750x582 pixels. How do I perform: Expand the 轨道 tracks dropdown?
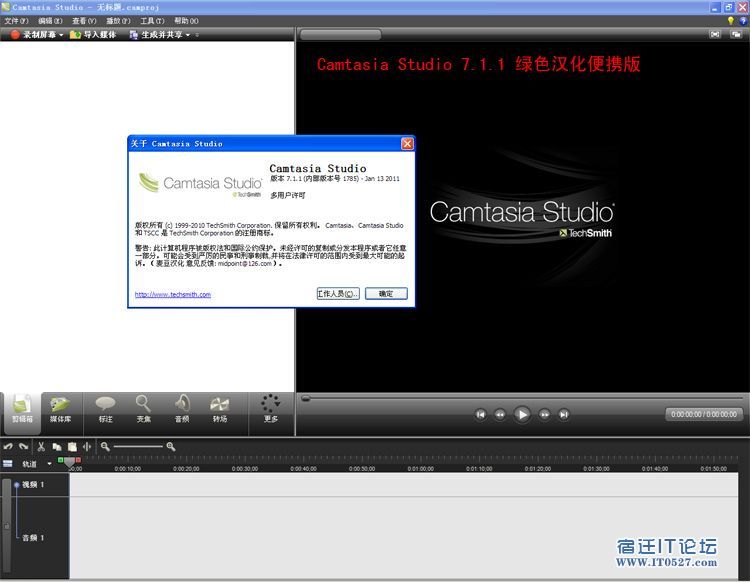(49, 463)
